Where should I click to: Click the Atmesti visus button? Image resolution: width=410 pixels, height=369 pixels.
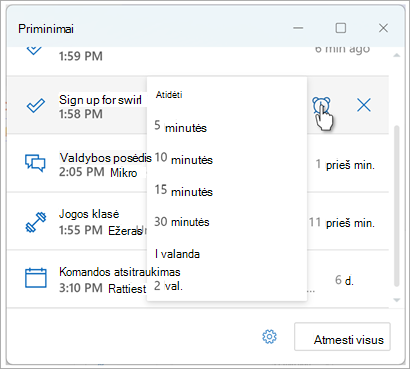pyautogui.click(x=342, y=337)
